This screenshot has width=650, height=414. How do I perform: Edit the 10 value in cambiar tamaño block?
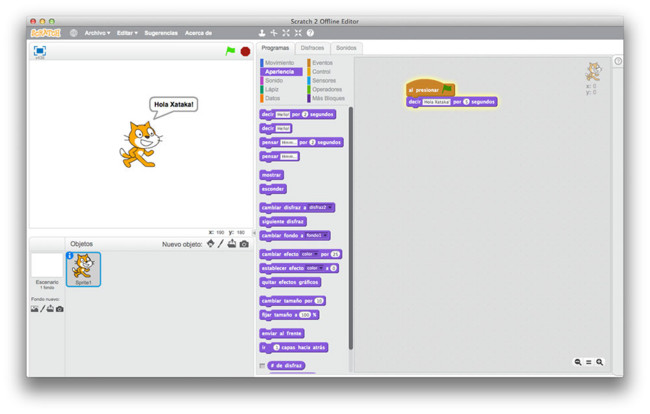(319, 301)
